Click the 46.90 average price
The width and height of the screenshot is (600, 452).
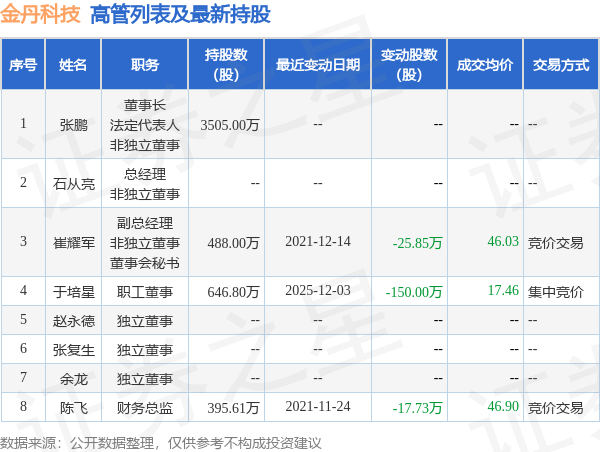pyautogui.click(x=503, y=406)
